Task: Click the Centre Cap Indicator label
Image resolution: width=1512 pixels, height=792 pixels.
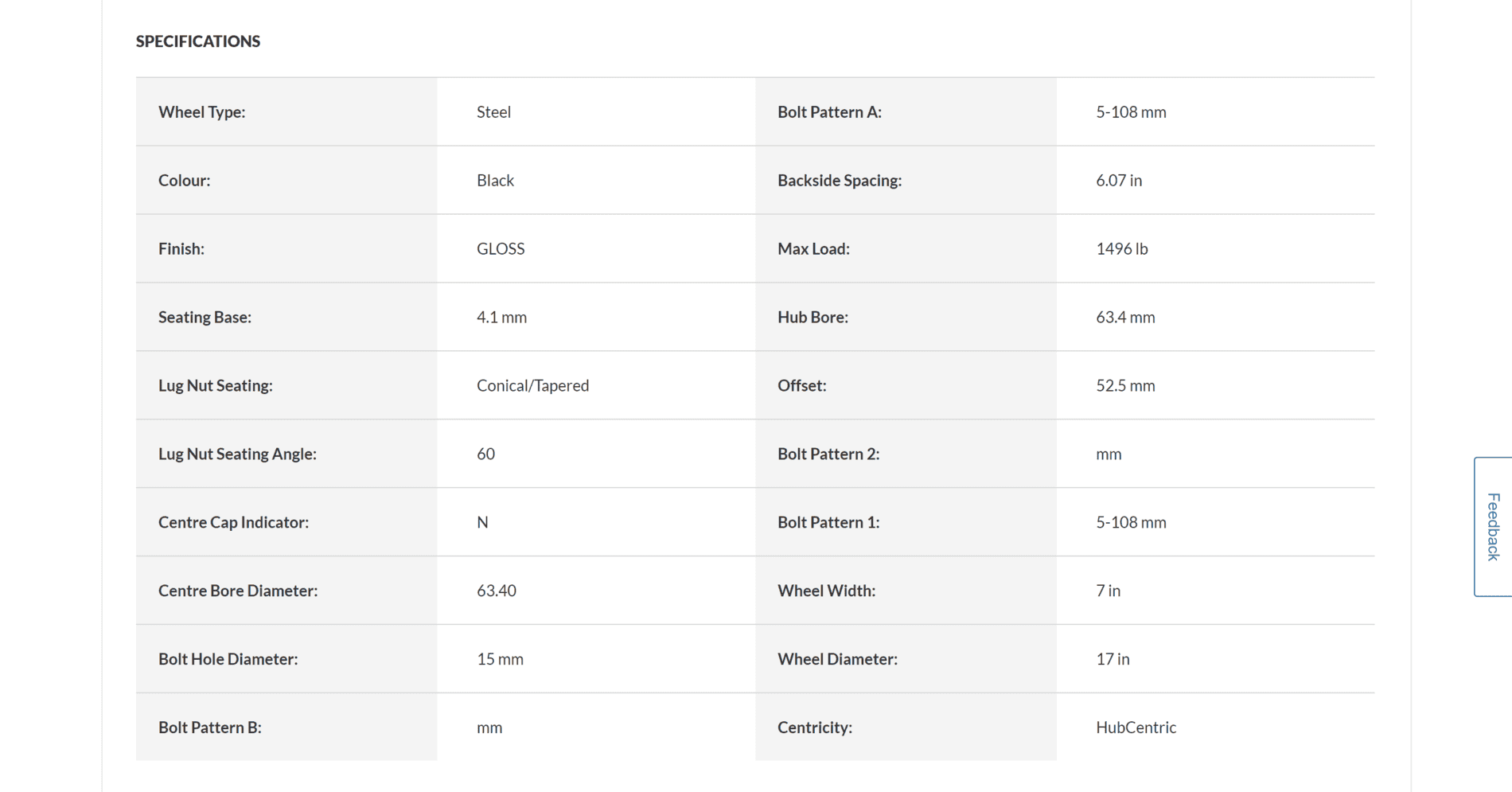Action: 233,523
